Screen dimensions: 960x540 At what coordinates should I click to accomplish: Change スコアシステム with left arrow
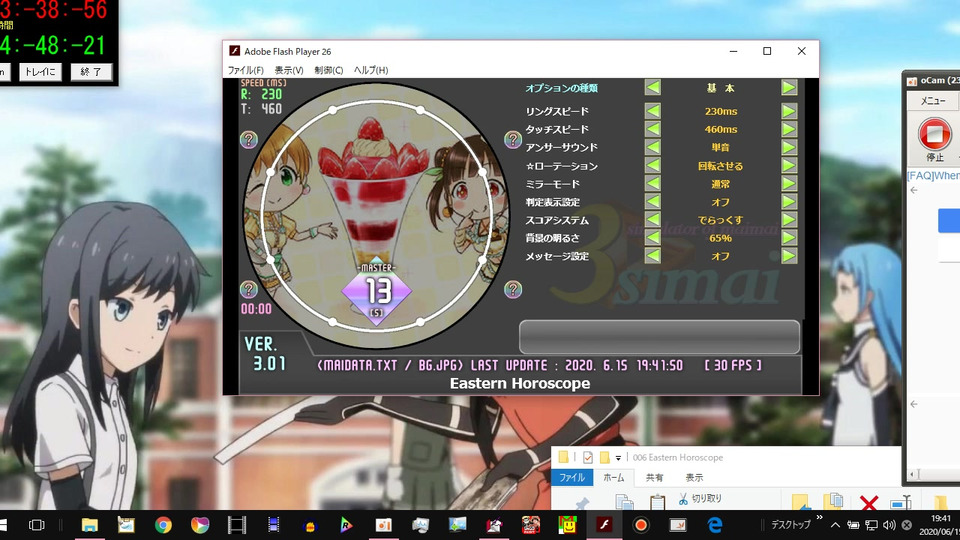(x=653, y=220)
